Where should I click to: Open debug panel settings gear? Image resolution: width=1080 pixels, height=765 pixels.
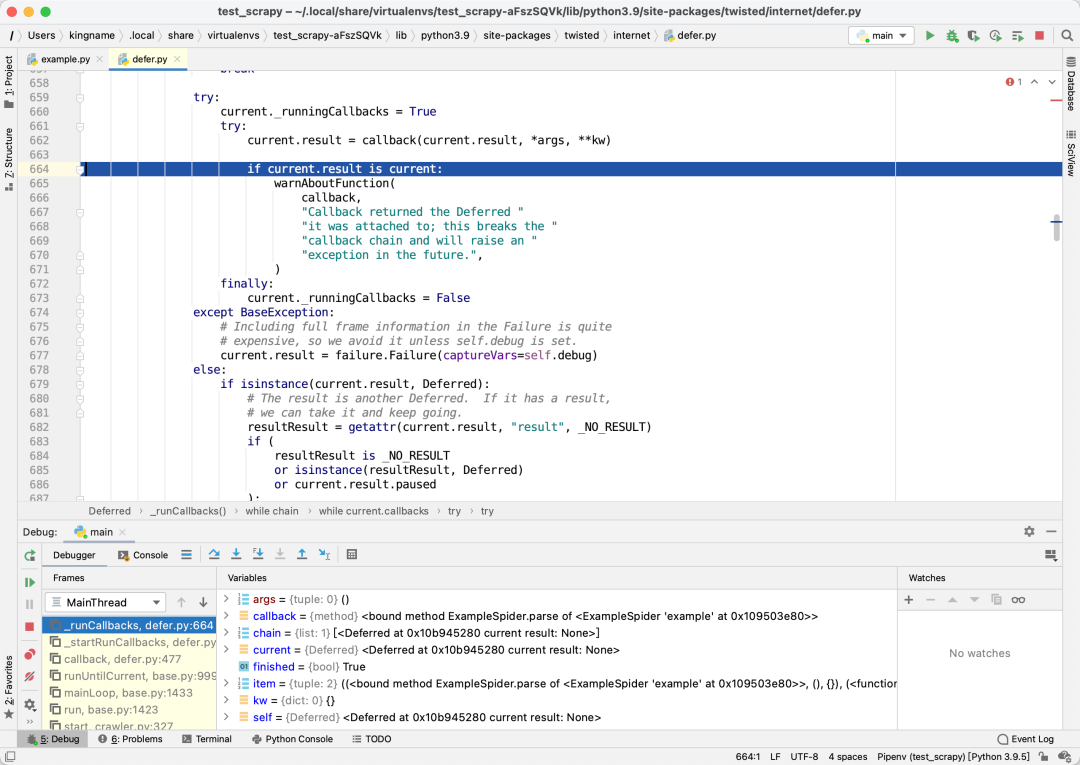click(1029, 532)
